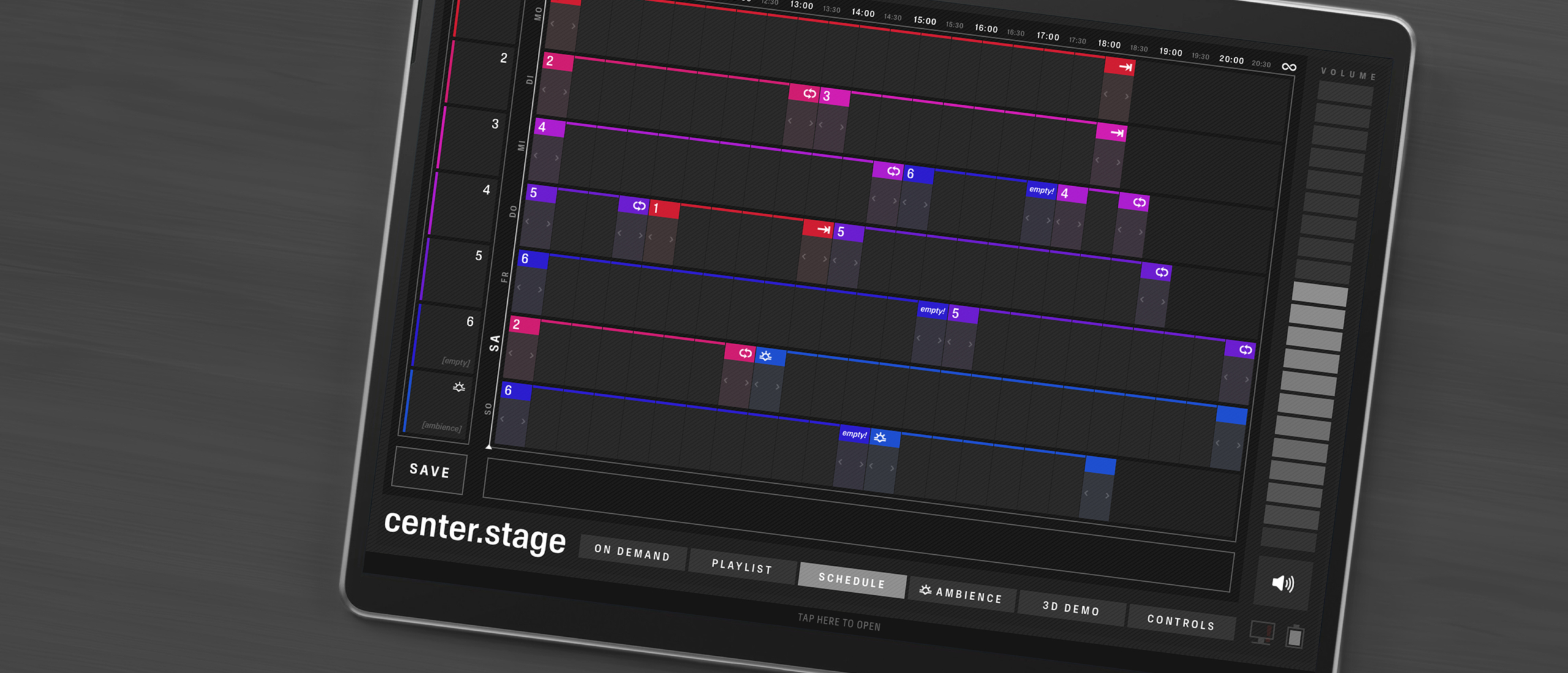The image size is (1568, 673).
Task: Click the ambience sun block in SO row
Action: [x=885, y=438]
